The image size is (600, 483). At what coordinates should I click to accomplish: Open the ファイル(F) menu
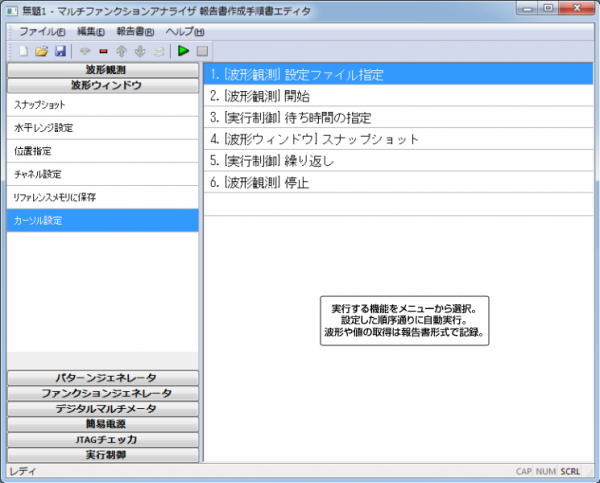point(42,32)
